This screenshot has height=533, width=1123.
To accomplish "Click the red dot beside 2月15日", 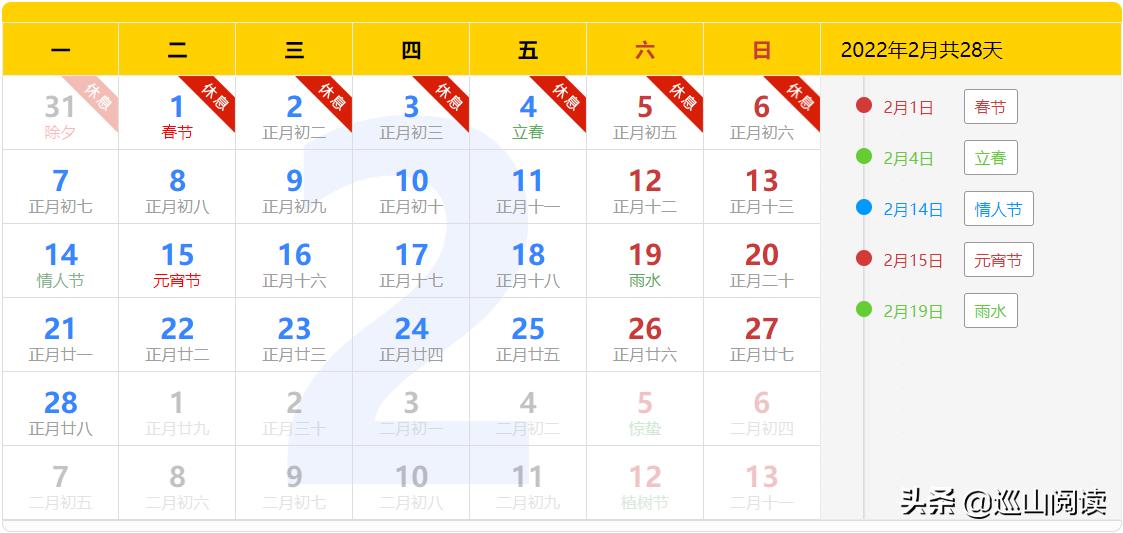I will 864,259.
